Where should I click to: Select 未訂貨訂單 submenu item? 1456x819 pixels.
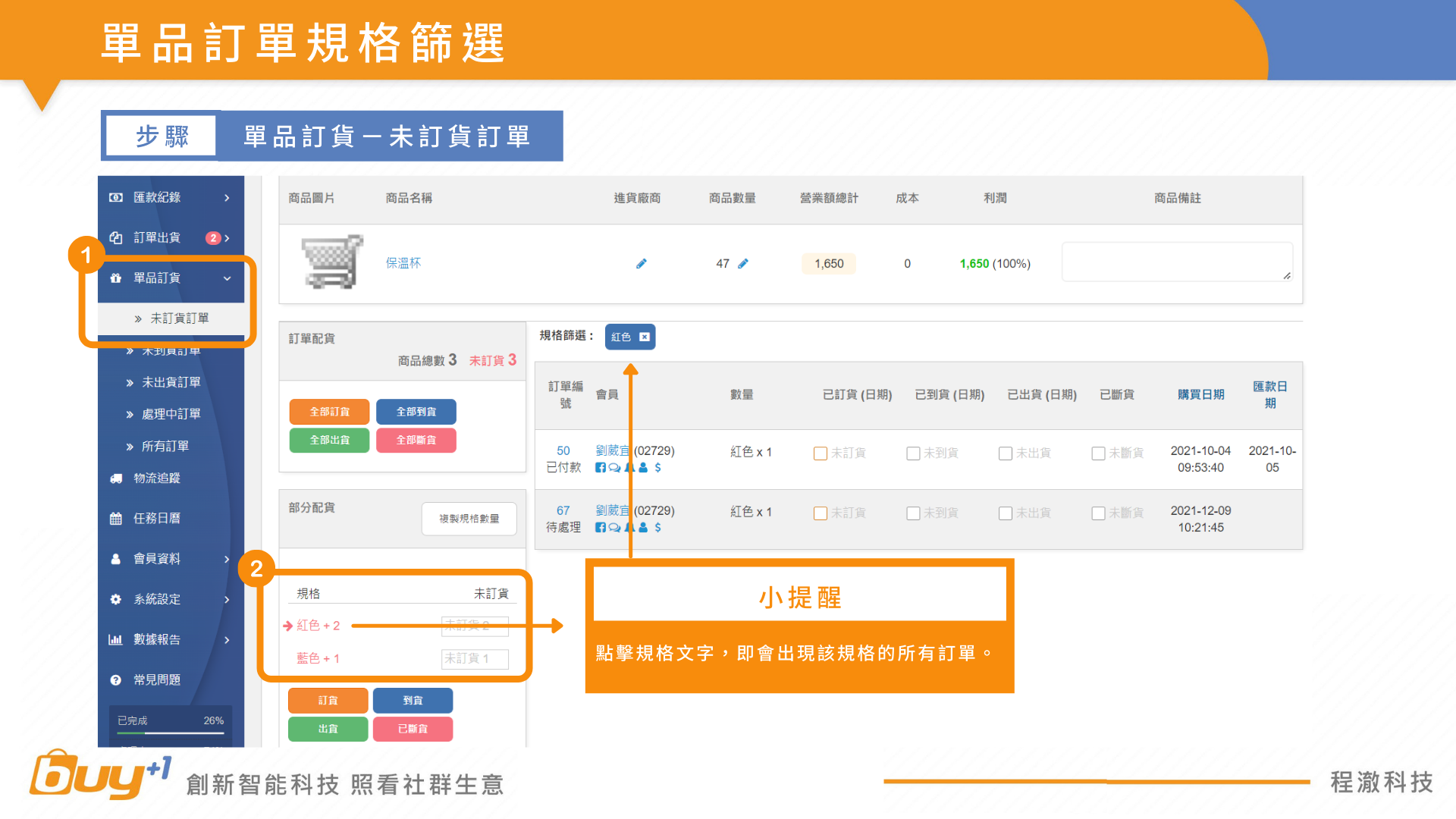pos(179,318)
